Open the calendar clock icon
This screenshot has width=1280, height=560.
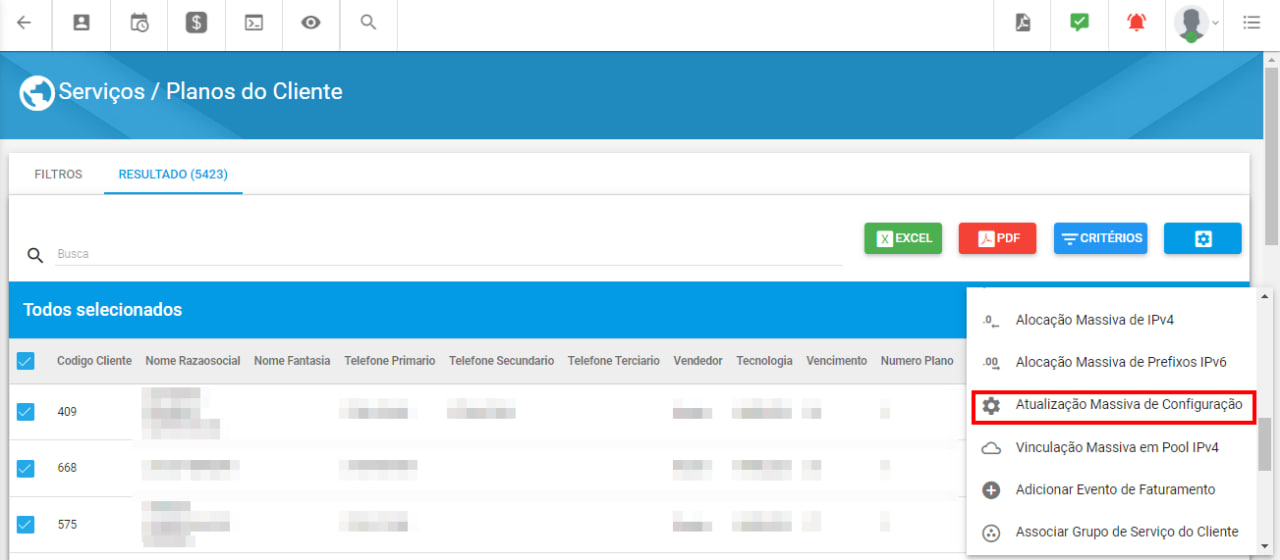[139, 22]
